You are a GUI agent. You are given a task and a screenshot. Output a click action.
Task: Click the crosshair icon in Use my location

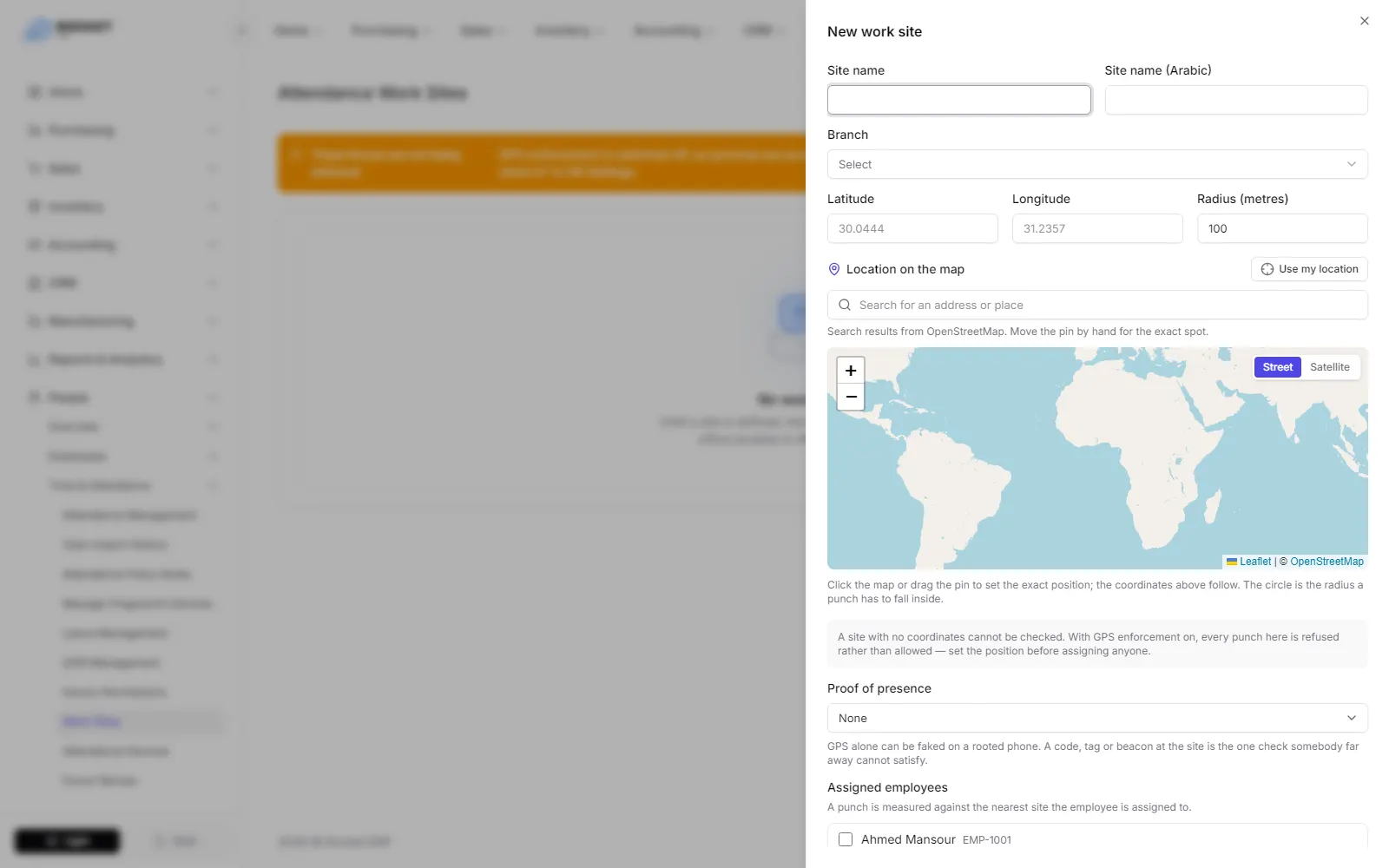(x=1267, y=269)
